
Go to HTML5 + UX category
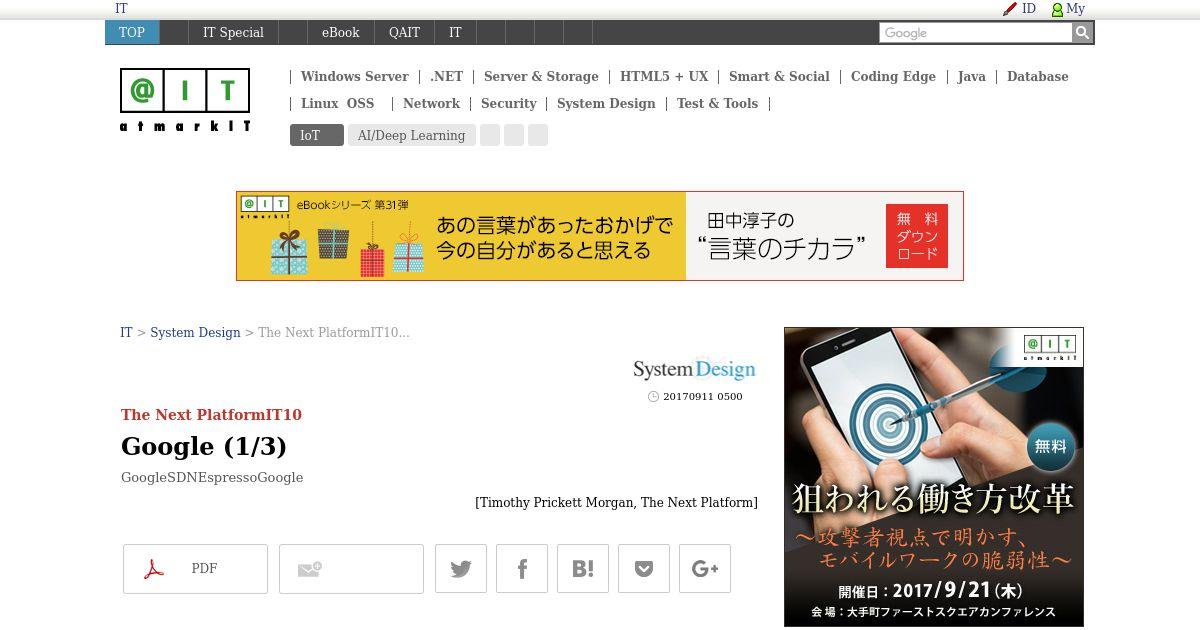tap(664, 76)
